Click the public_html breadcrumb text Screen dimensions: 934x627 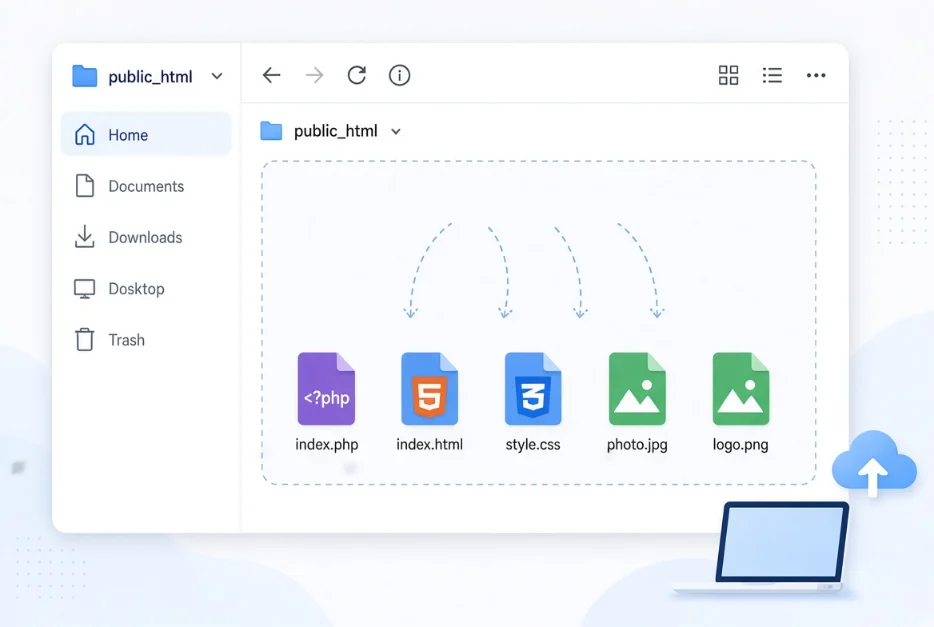tap(335, 131)
